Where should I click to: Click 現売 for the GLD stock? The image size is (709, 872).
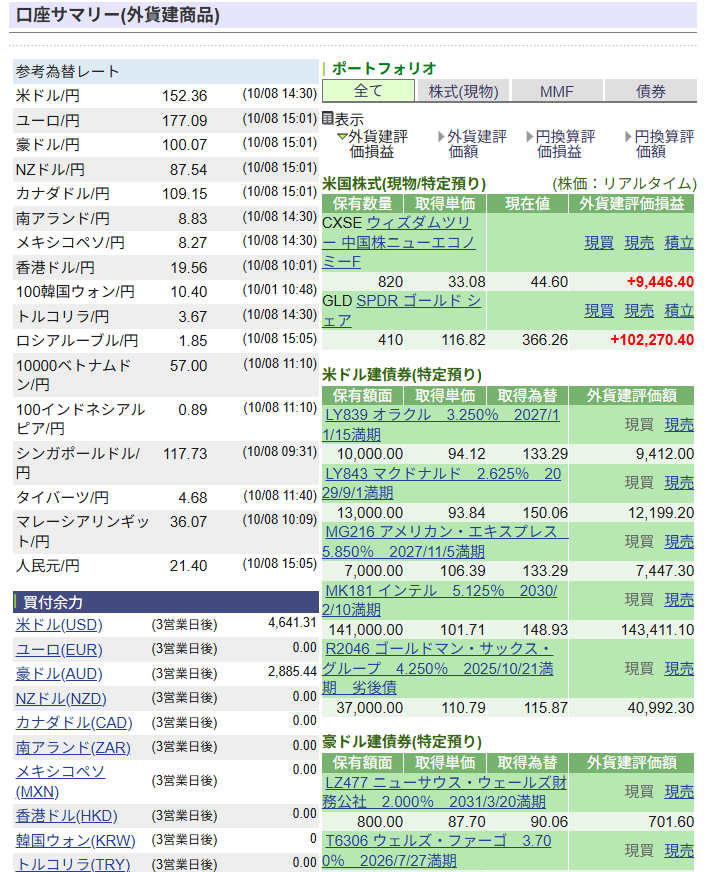[639, 311]
